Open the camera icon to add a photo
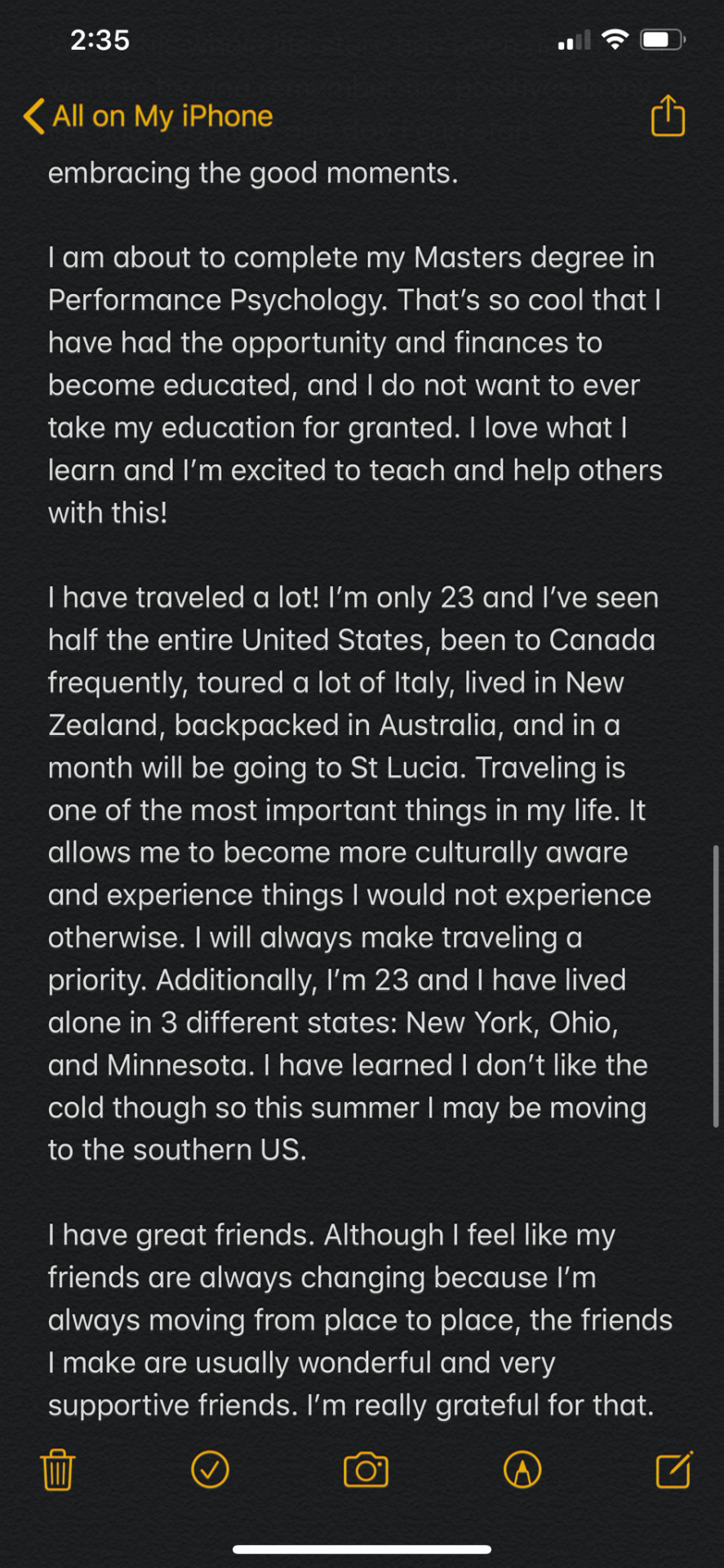 tap(366, 1469)
